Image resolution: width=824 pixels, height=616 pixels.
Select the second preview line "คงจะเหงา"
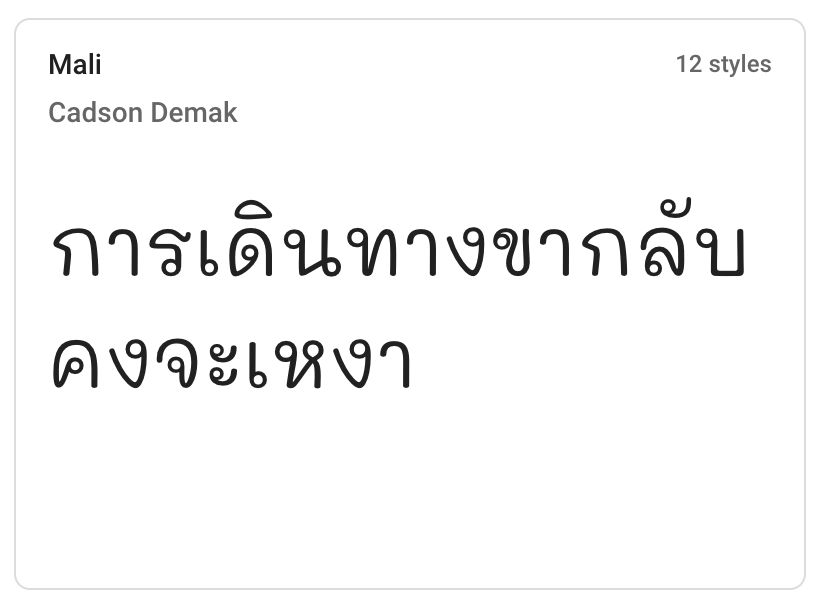[x=231, y=360]
